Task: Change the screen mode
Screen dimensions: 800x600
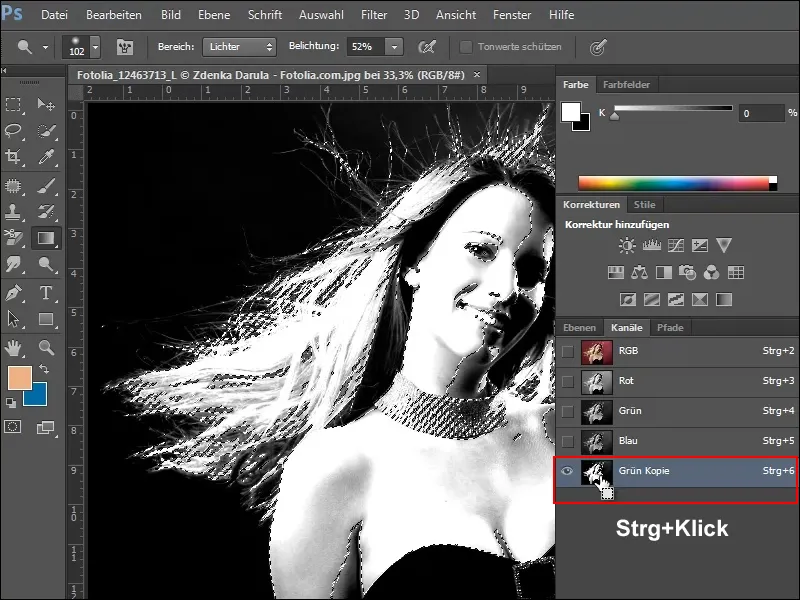Action: [x=46, y=428]
